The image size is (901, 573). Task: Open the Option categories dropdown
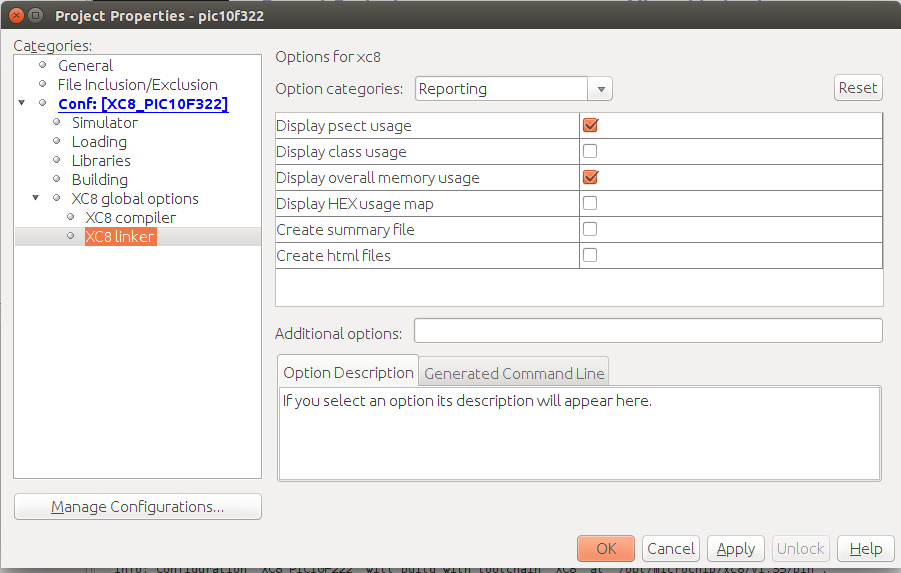600,89
